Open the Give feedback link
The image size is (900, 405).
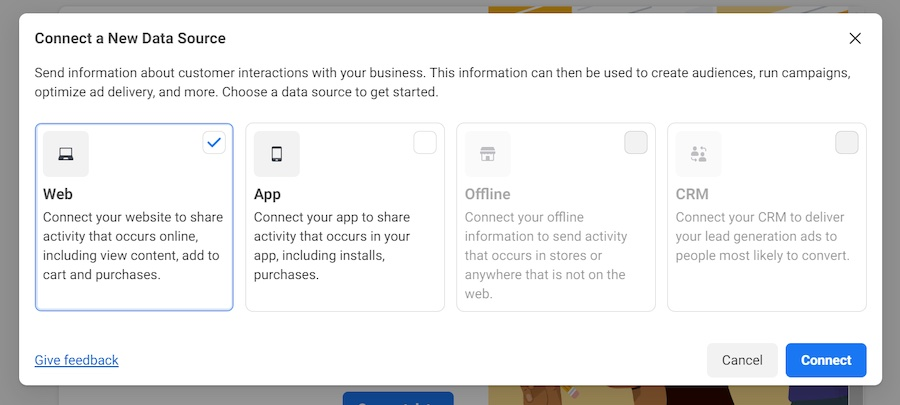click(x=76, y=360)
